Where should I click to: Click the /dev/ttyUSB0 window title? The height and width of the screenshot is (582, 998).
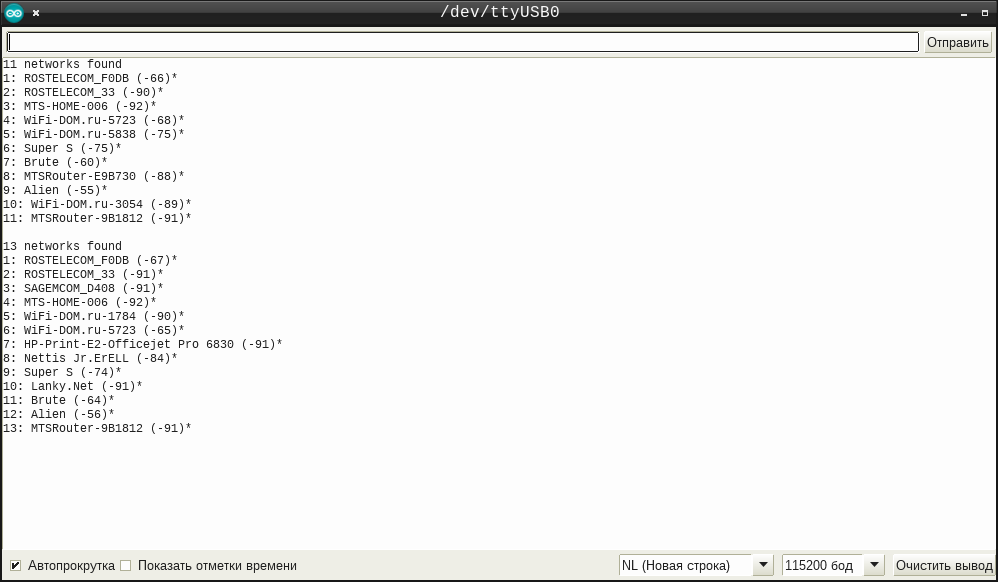(500, 13)
